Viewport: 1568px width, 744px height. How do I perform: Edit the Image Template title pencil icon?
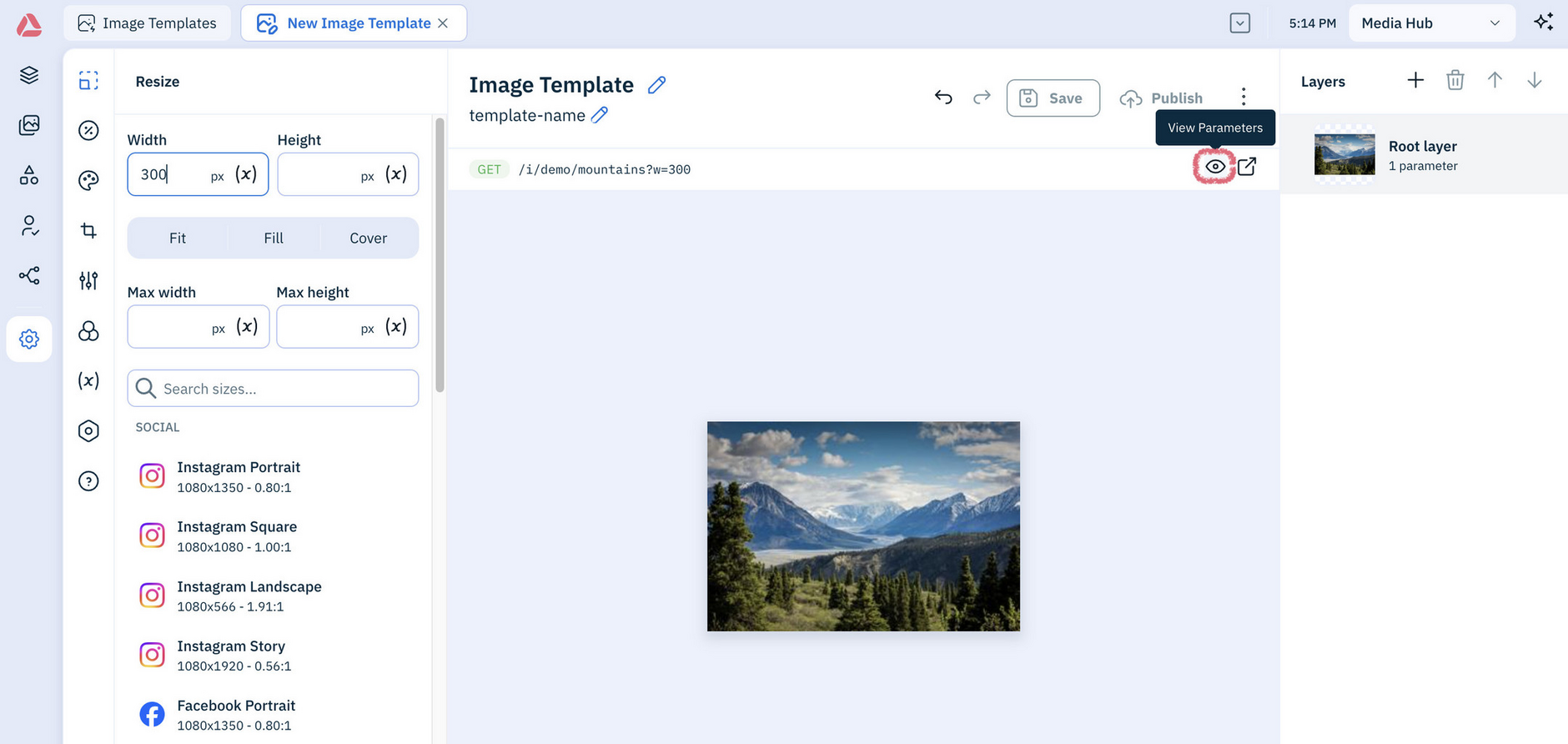coord(657,85)
